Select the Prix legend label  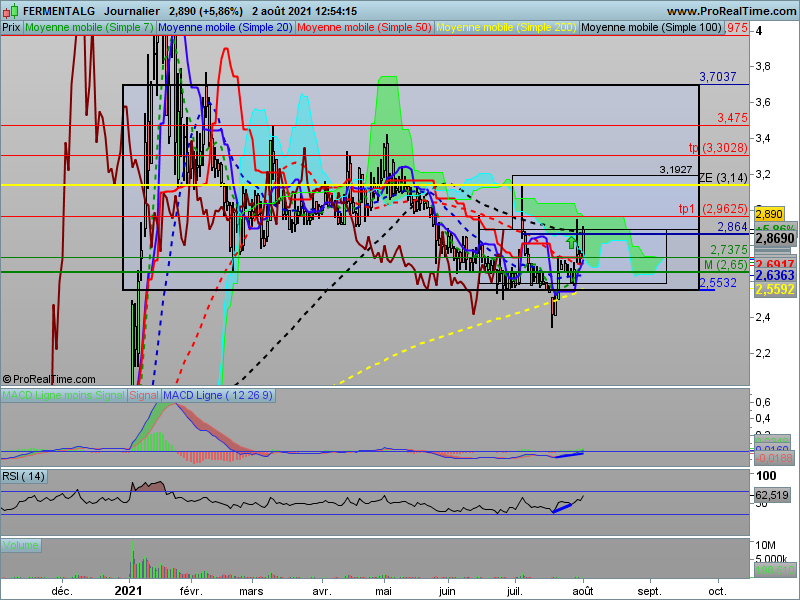pos(11,28)
